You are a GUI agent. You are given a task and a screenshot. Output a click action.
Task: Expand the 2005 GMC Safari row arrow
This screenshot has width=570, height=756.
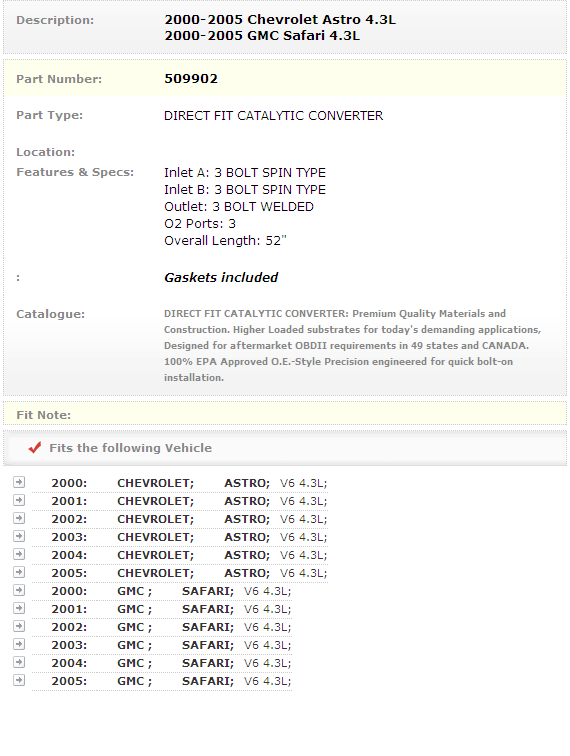19,680
